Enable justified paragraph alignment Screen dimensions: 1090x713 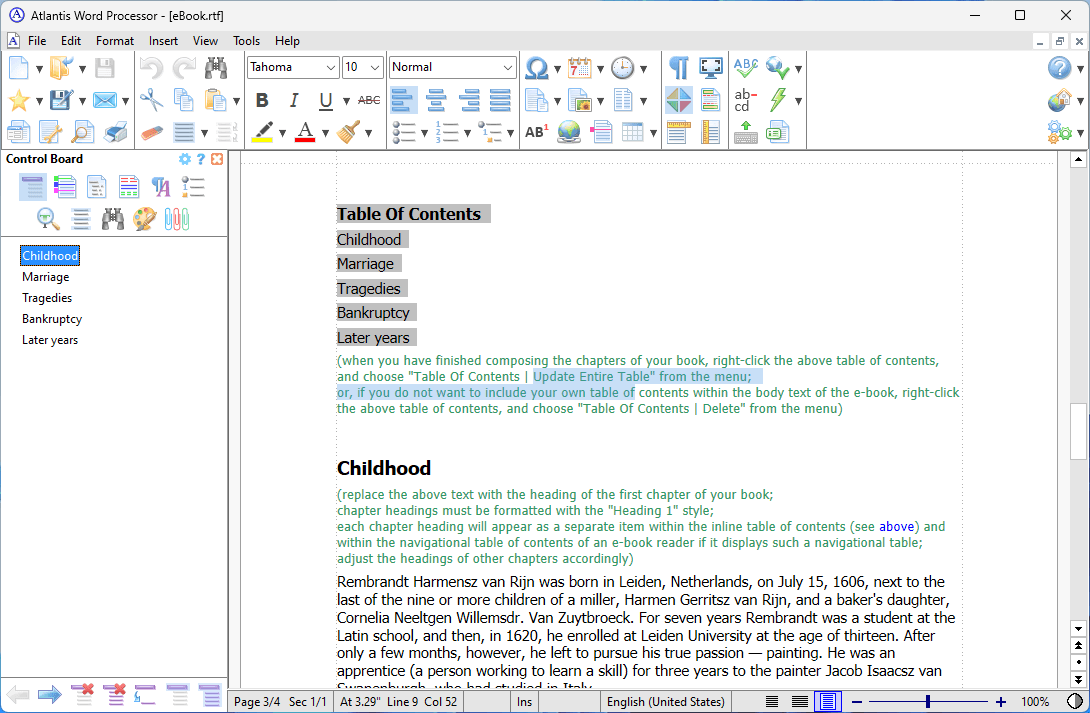pyautogui.click(x=501, y=100)
